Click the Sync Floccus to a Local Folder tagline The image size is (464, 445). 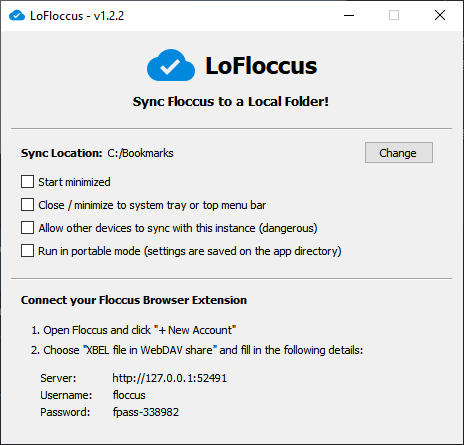coord(231,101)
